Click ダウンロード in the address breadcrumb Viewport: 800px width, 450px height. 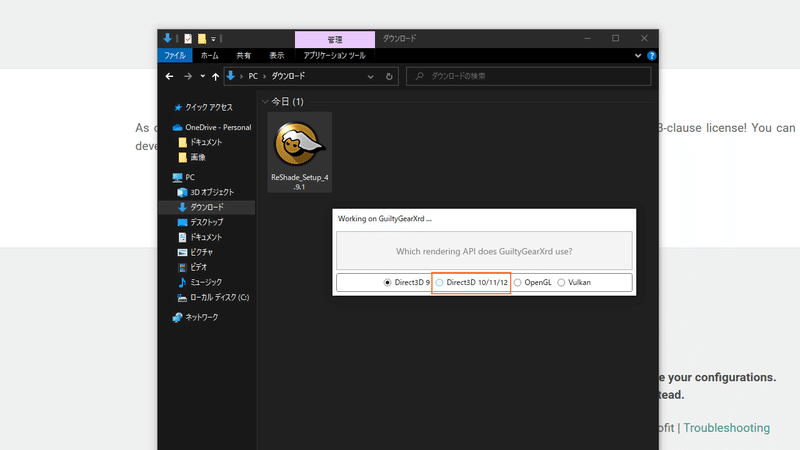click(x=288, y=77)
